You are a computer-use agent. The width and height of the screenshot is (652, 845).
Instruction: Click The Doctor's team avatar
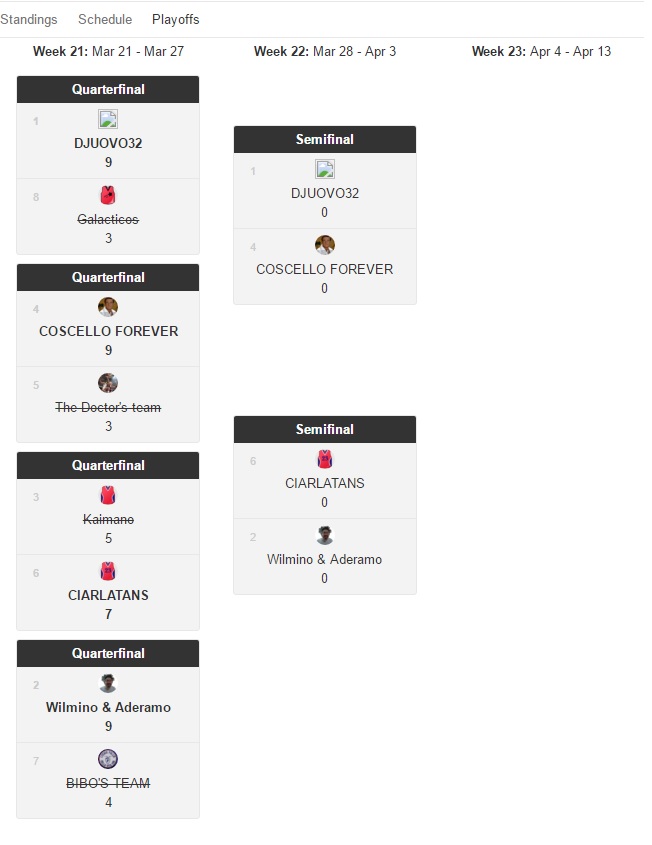click(x=108, y=383)
